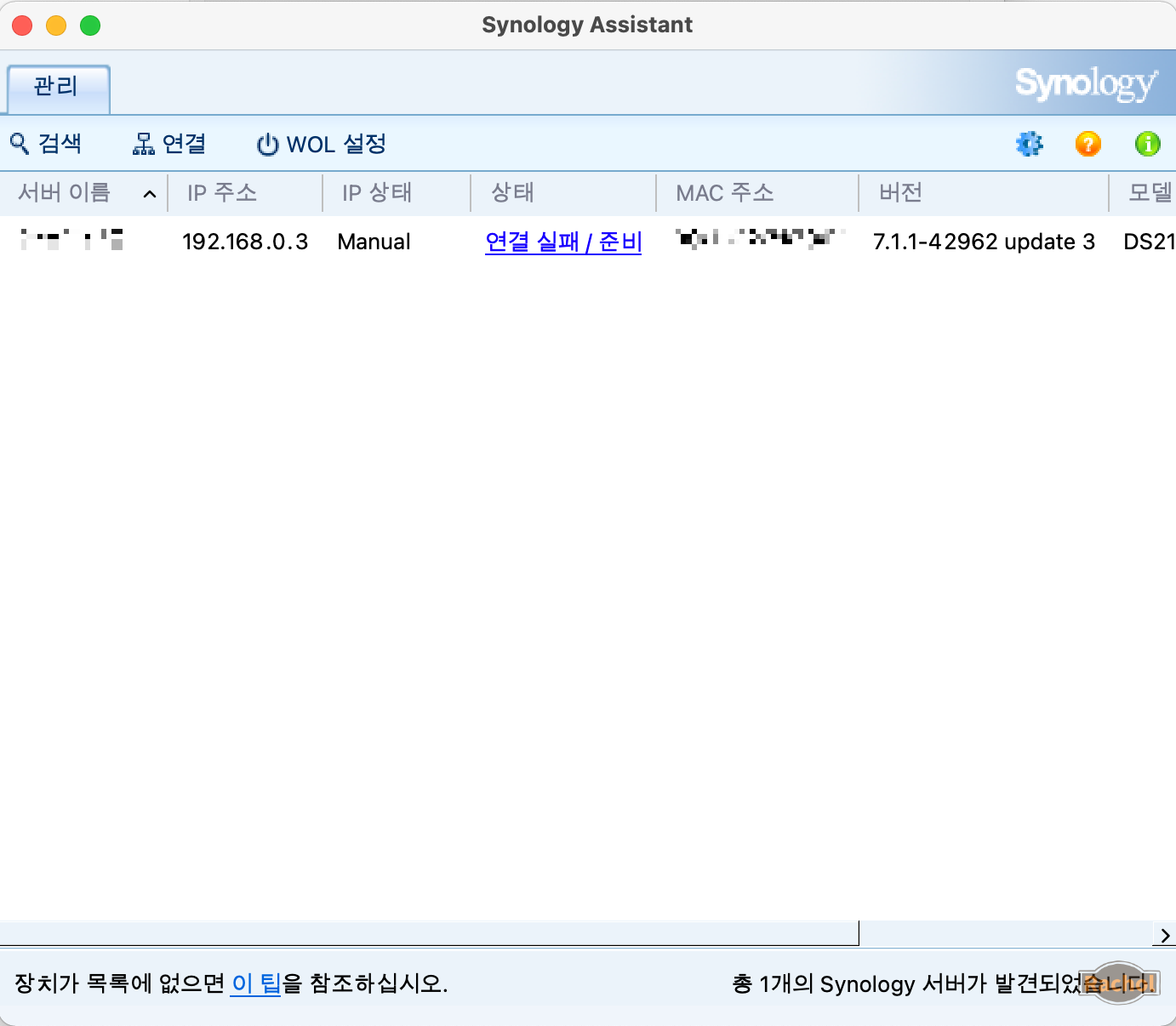Switch to the 관리 tab
This screenshot has width=1176, height=1026.
point(59,88)
